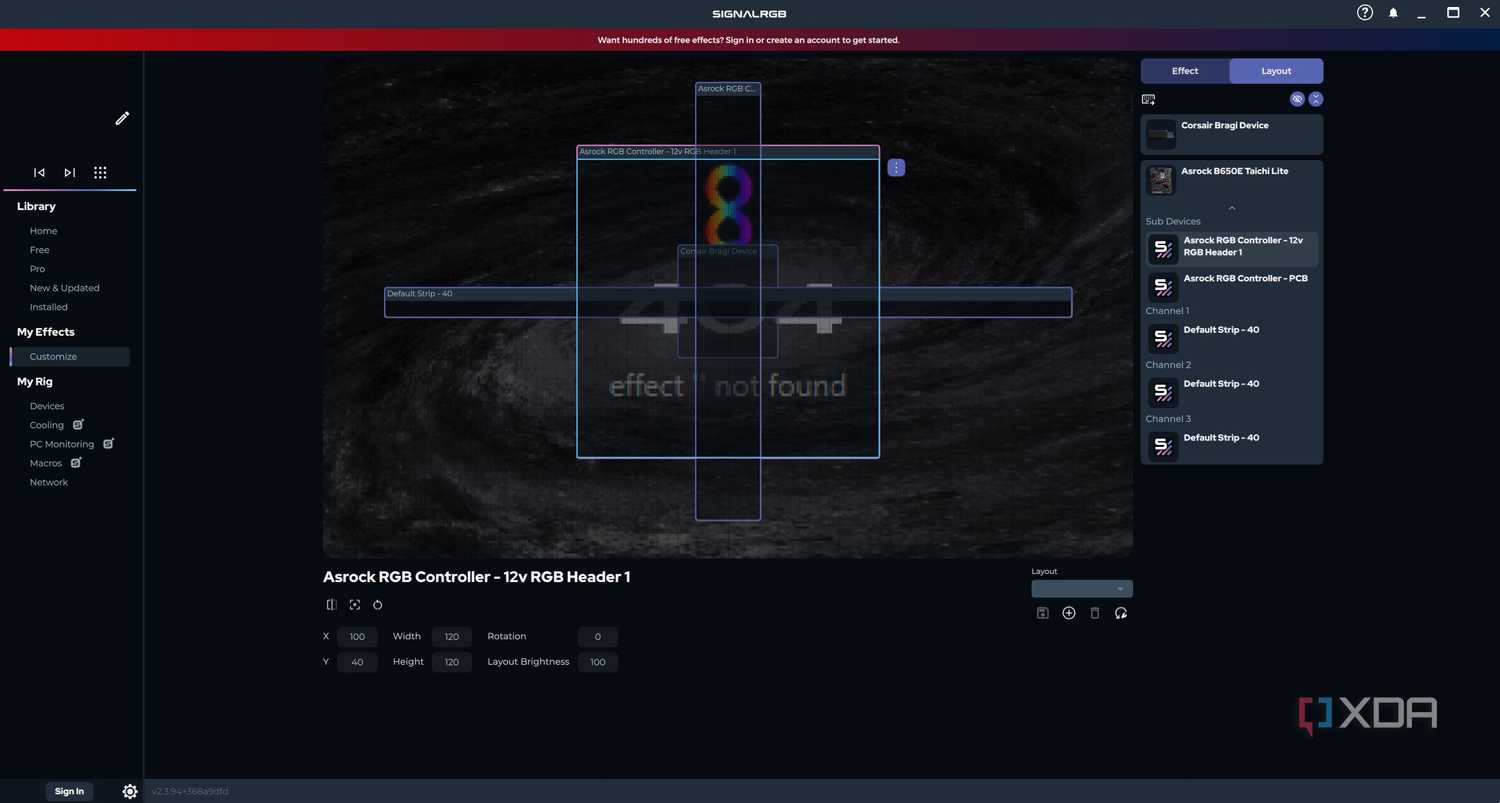Switch to the Layout tab
Screen dimensions: 1500x803
click(1276, 71)
